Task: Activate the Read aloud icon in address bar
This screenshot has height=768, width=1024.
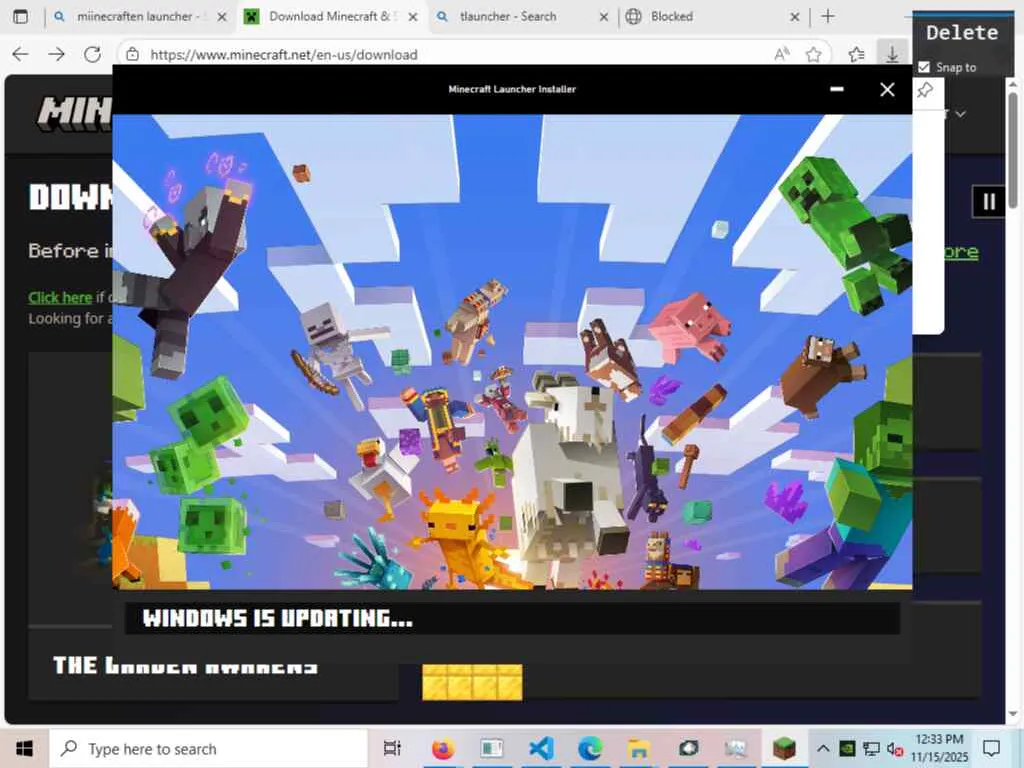Action: [782, 55]
